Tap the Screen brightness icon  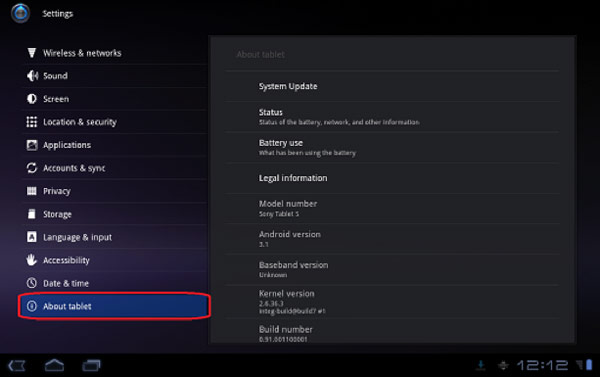tap(32, 99)
